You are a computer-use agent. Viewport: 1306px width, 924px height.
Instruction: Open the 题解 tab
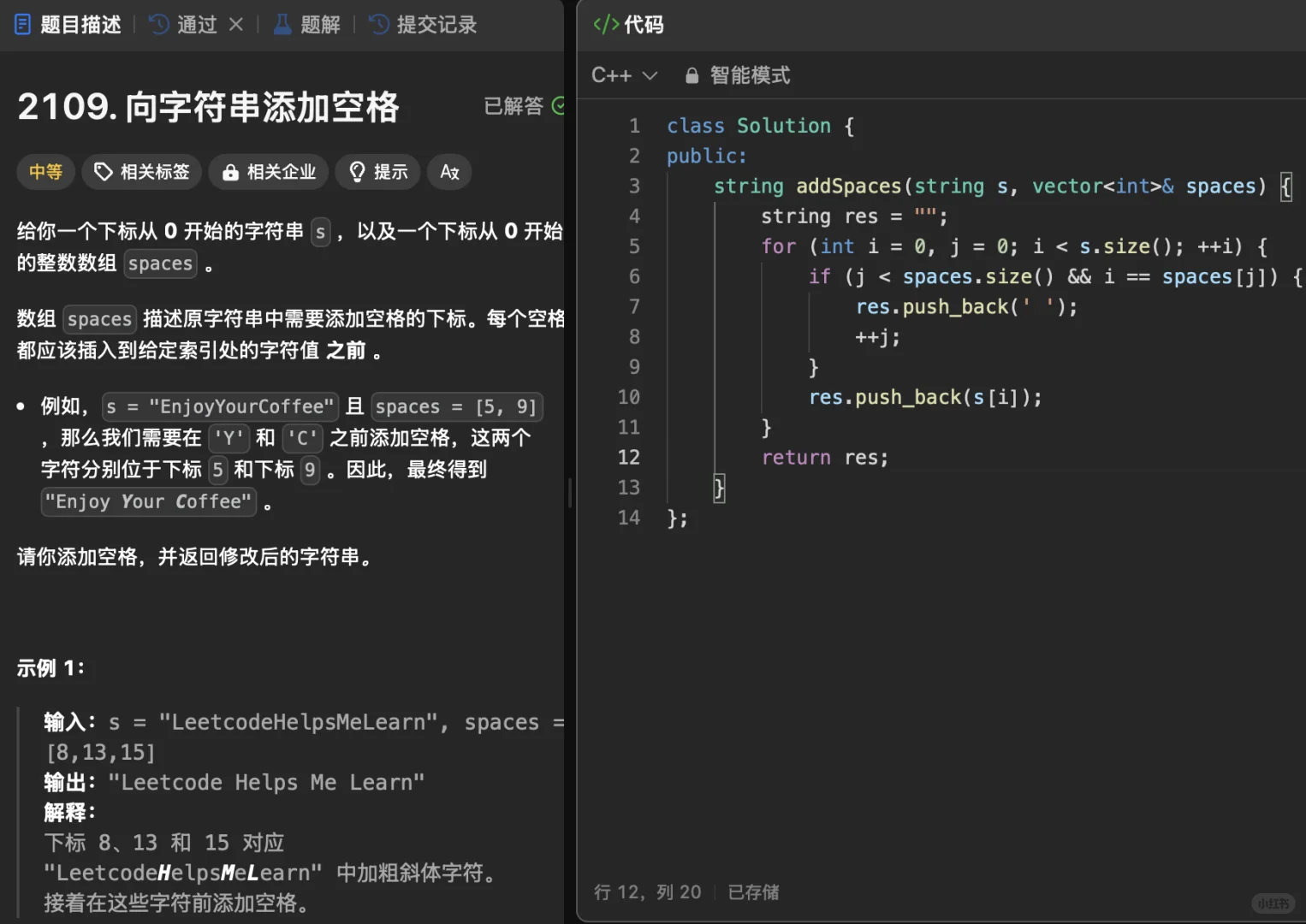307,25
